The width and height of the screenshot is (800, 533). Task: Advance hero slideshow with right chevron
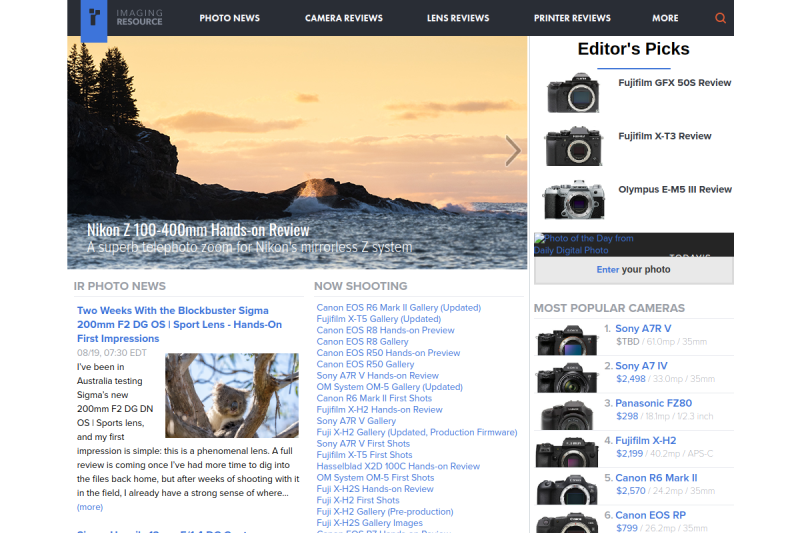(x=513, y=151)
